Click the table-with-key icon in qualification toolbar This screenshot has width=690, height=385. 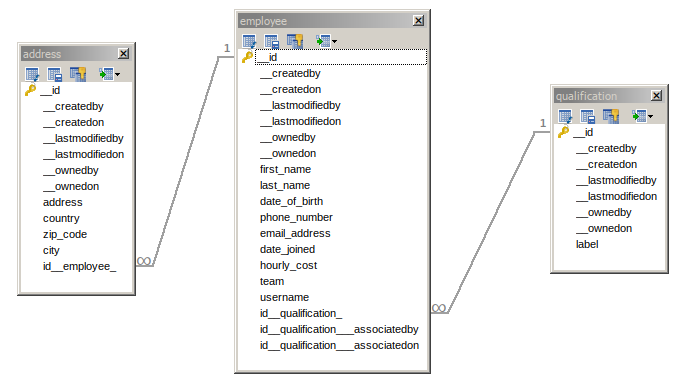coord(611,116)
